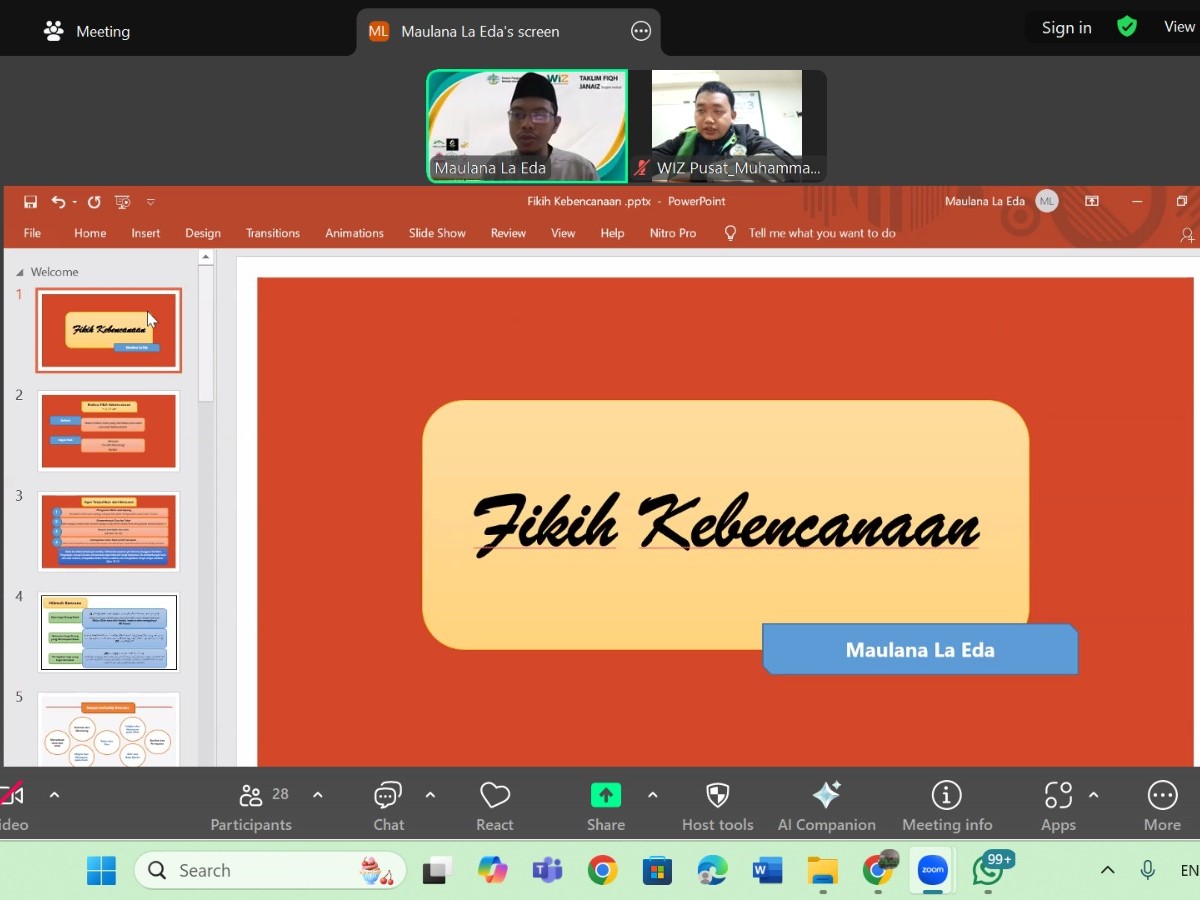Click the green security shield icon
Viewport: 1200px width, 900px height.
pos(1127,27)
